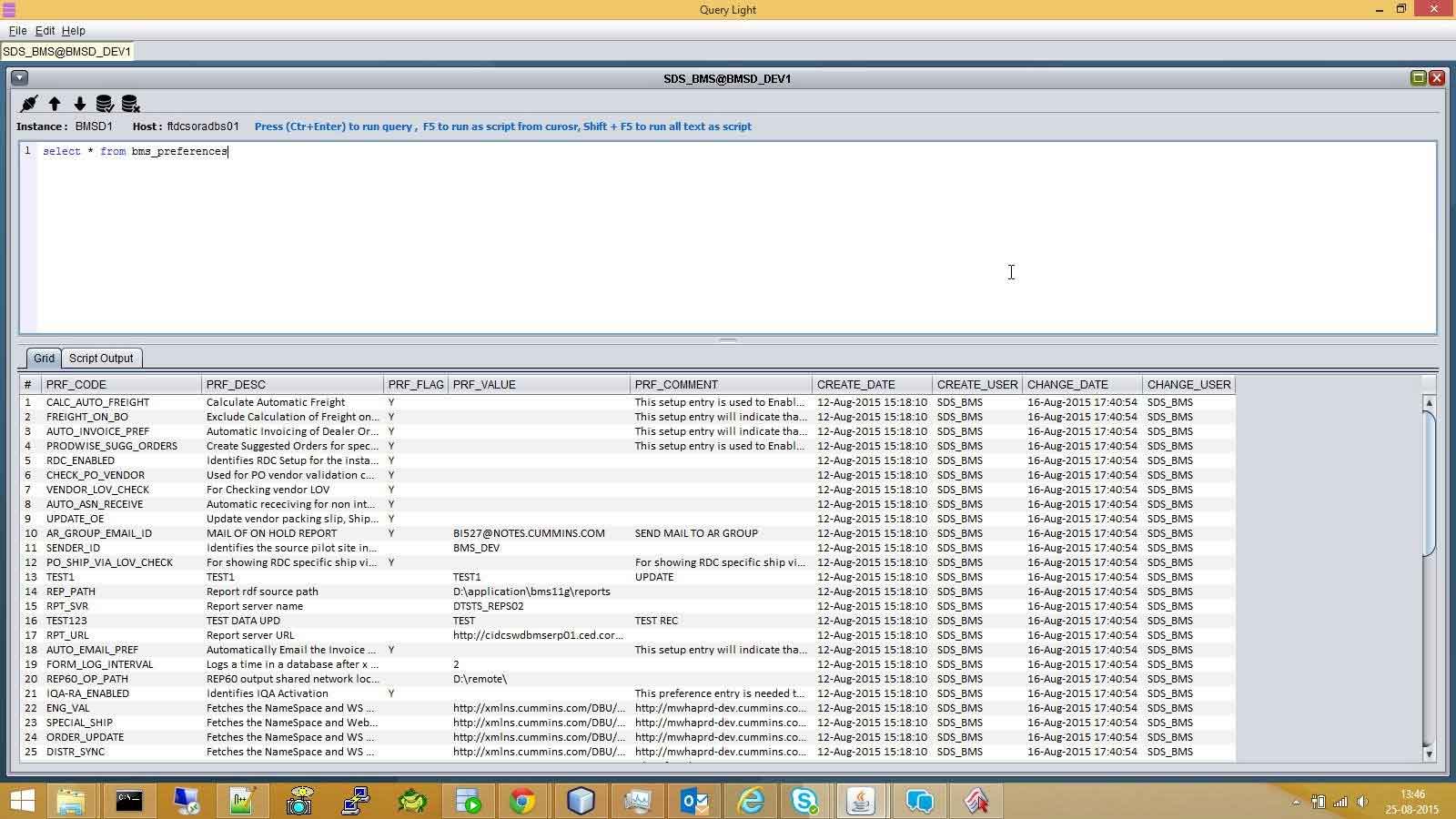Select the SDS_BMS@BMSD_DEV1 connection tab
This screenshot has width=1456, height=819.
tap(67, 51)
